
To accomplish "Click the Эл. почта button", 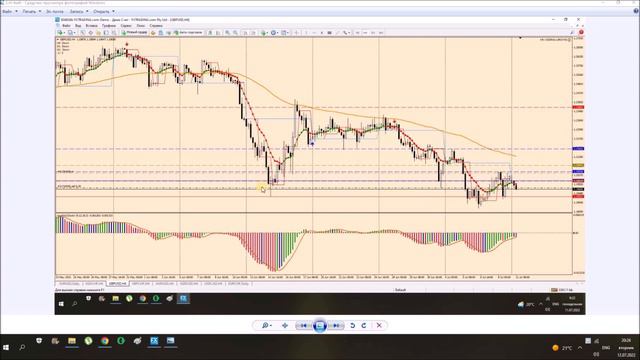I will click(54, 11).
